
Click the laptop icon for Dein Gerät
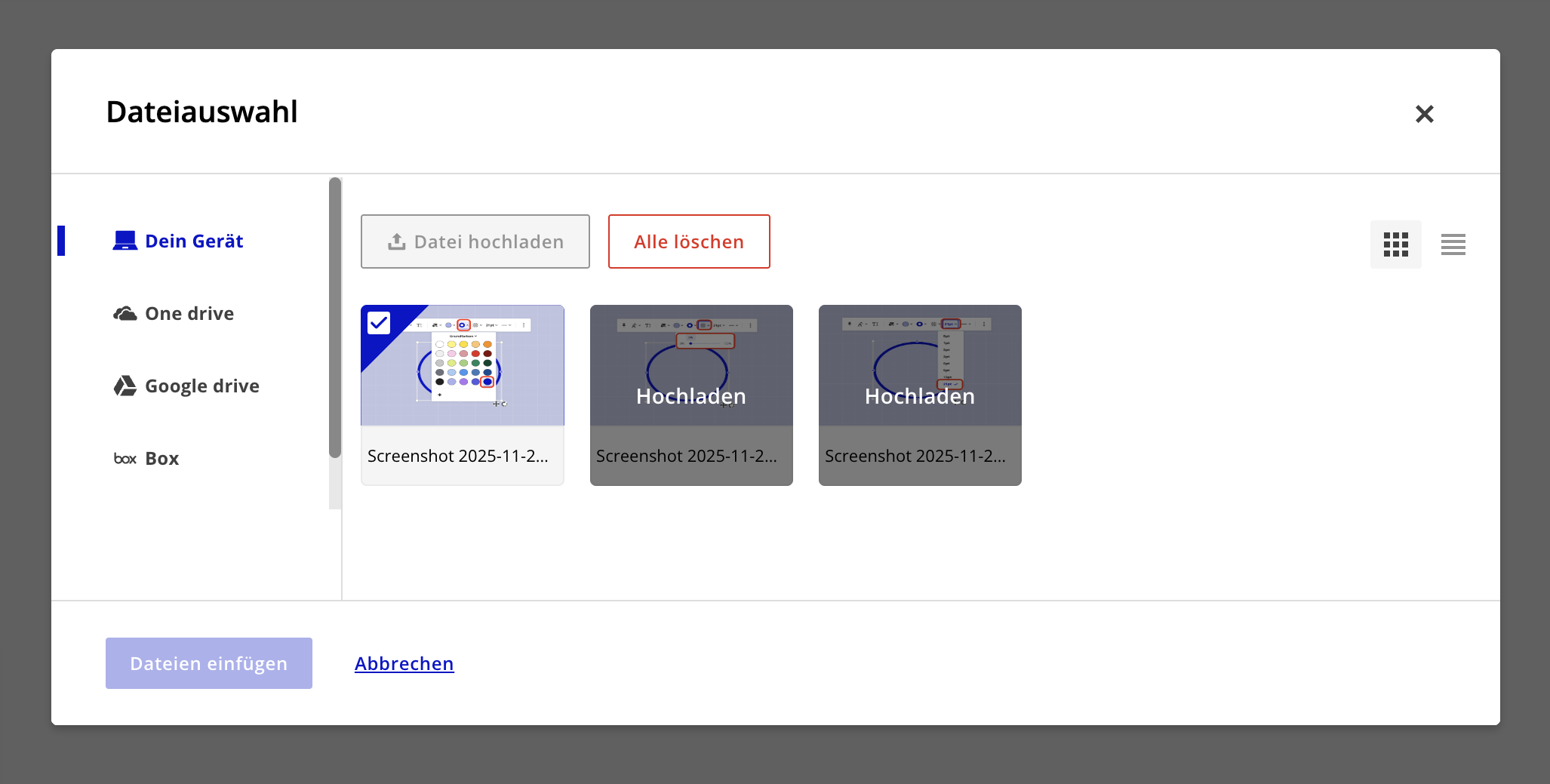pyautogui.click(x=125, y=241)
